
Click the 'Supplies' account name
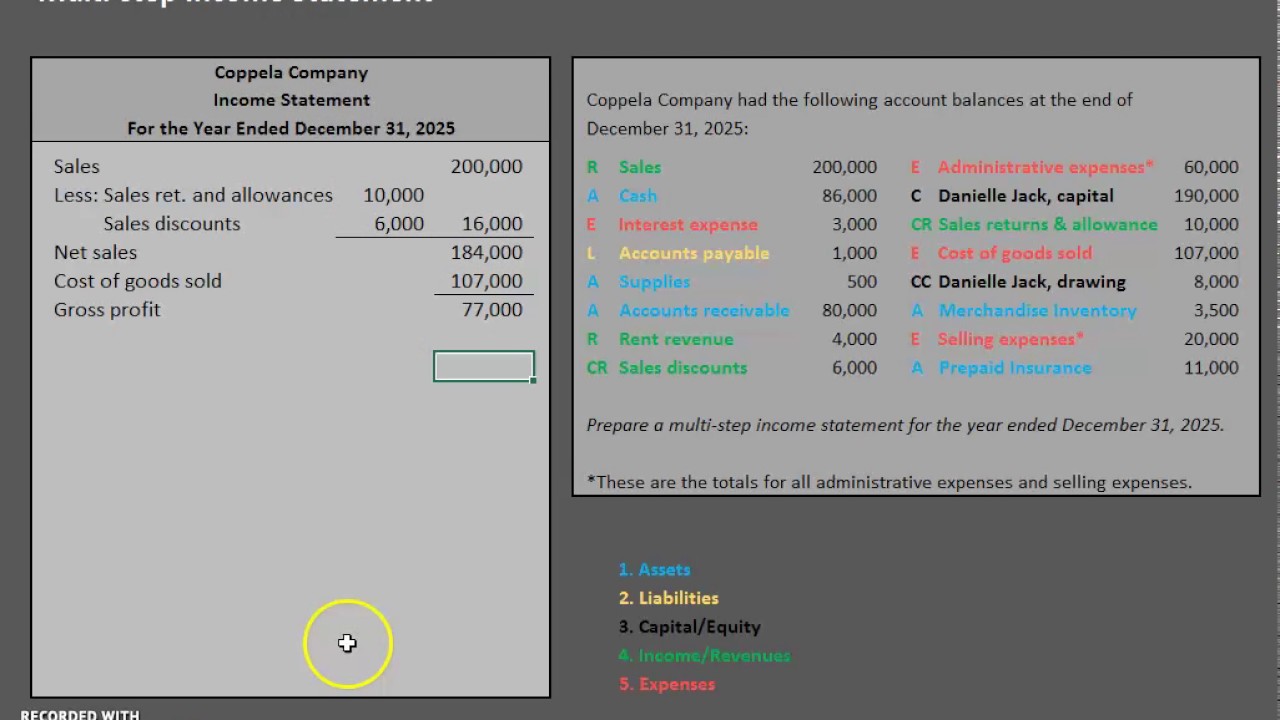click(x=654, y=281)
